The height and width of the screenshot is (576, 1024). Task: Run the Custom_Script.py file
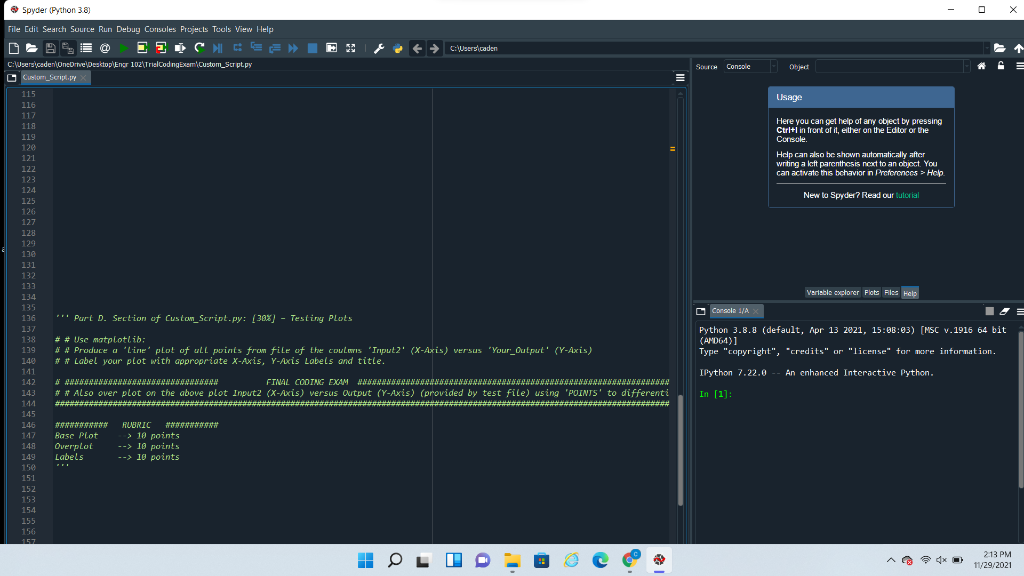[x=124, y=47]
